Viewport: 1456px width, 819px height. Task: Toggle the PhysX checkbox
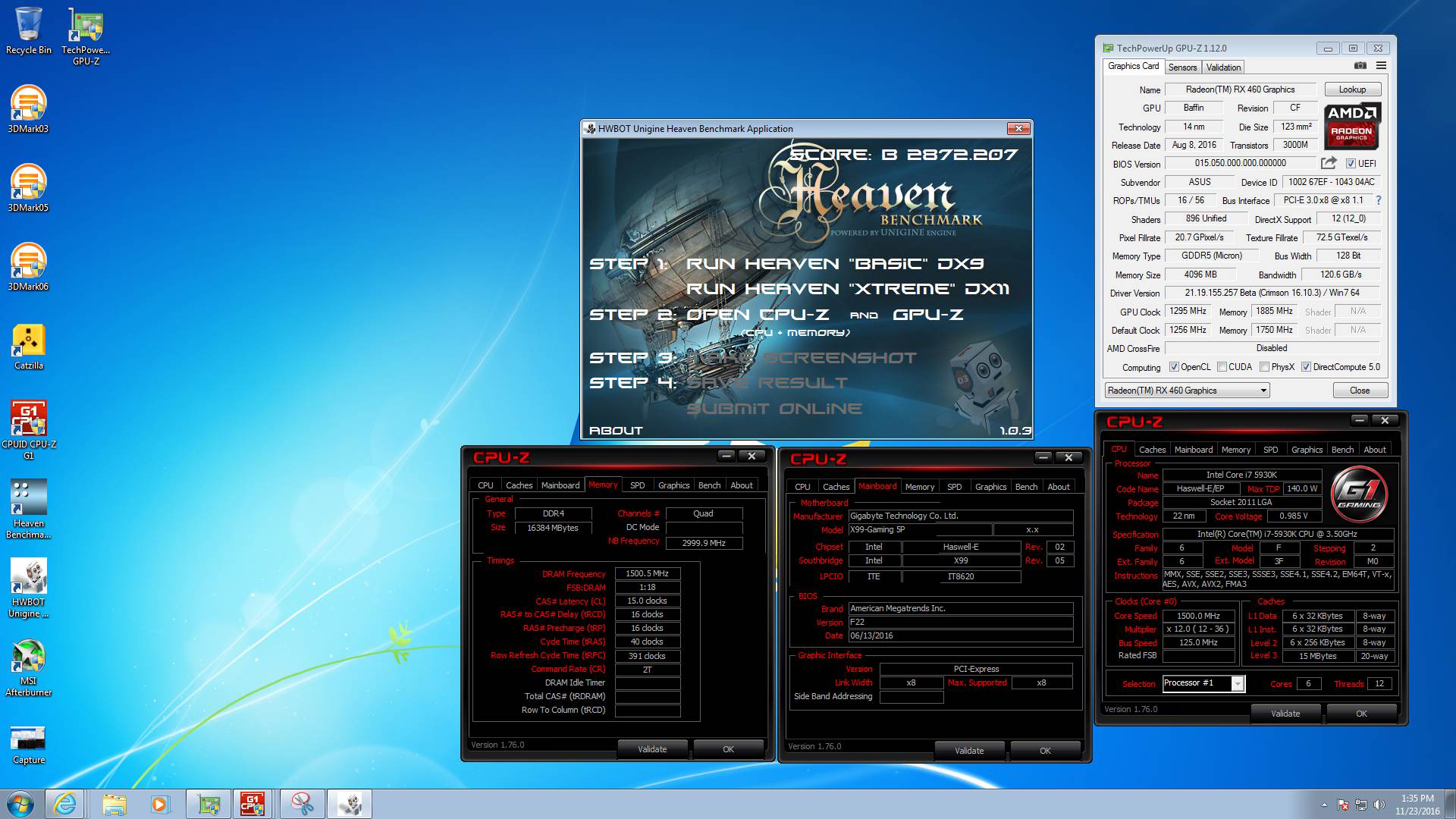[1264, 367]
